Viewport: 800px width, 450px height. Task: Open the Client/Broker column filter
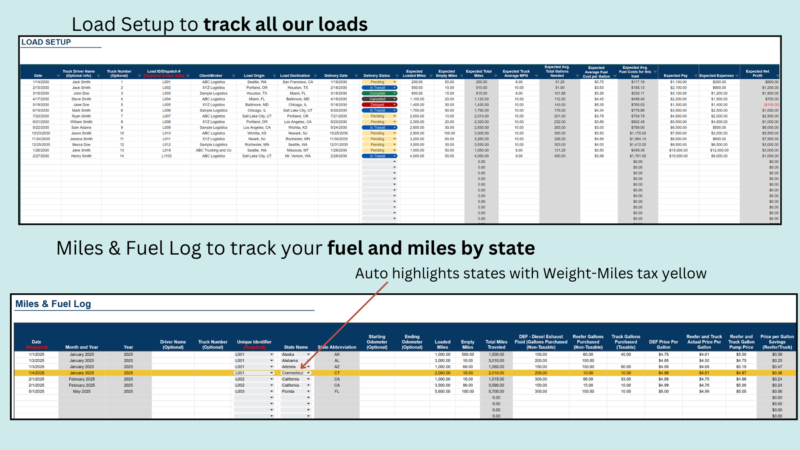tap(233, 76)
